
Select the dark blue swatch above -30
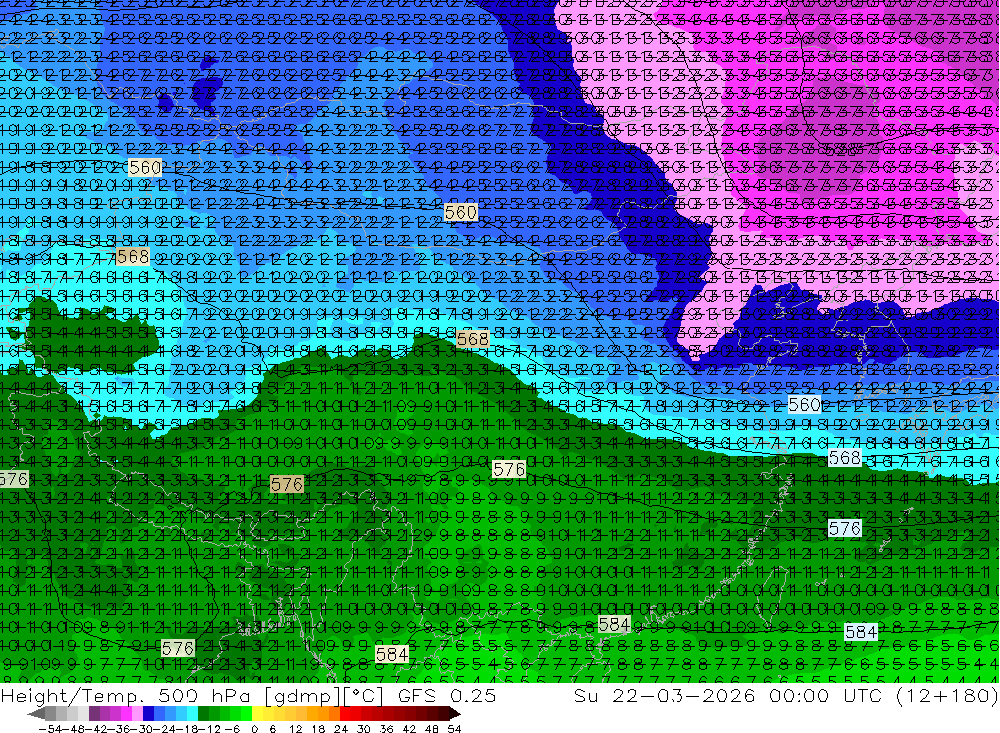148,713
